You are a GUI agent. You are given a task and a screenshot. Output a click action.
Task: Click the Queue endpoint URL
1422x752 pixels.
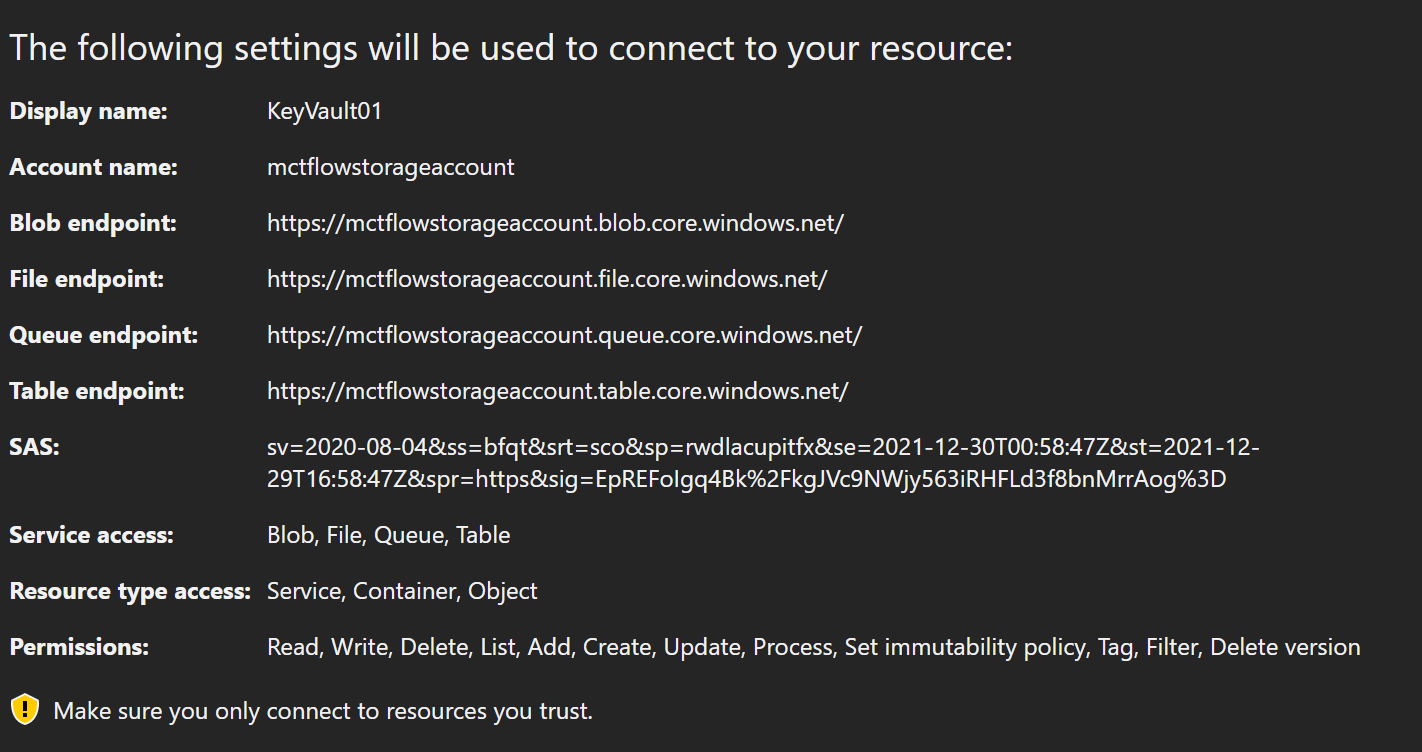pyautogui.click(x=564, y=335)
